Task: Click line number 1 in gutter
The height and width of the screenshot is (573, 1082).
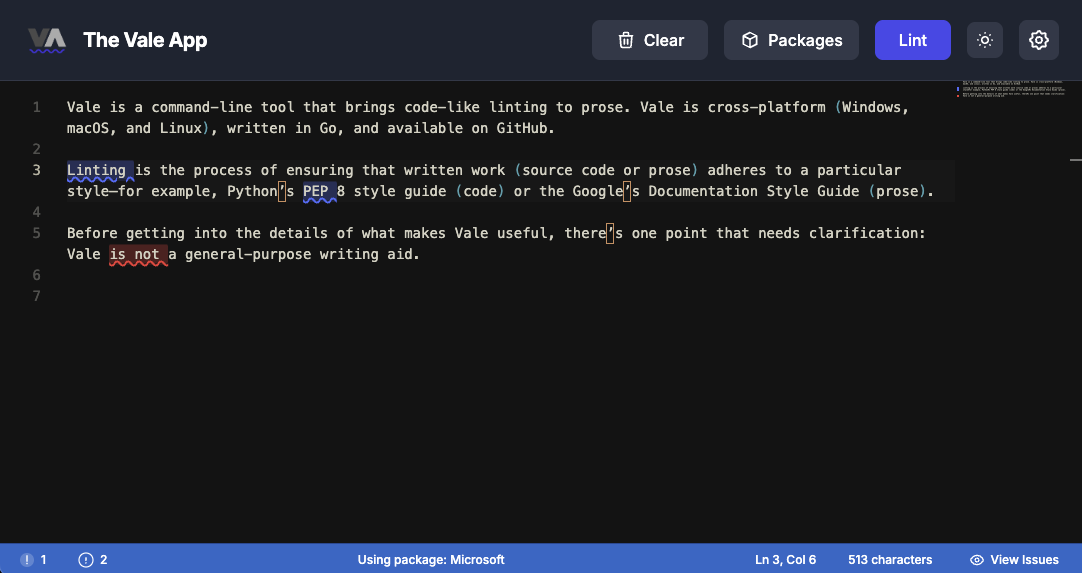Action: [x=37, y=107]
